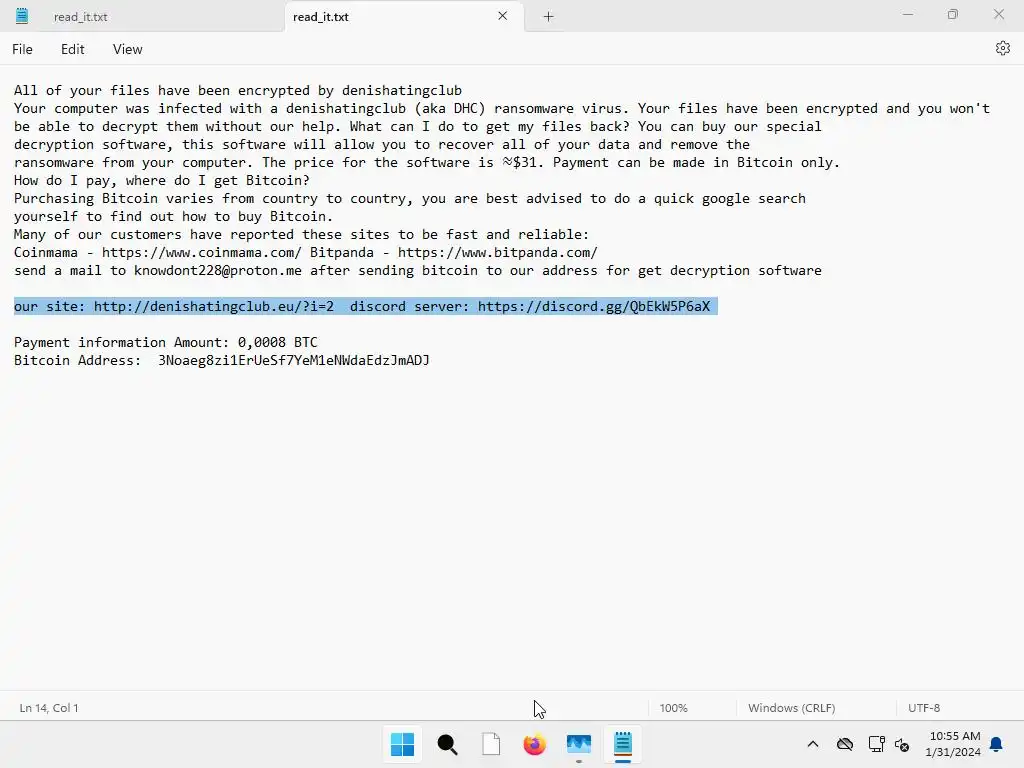Close the Notepad window

(999, 14)
